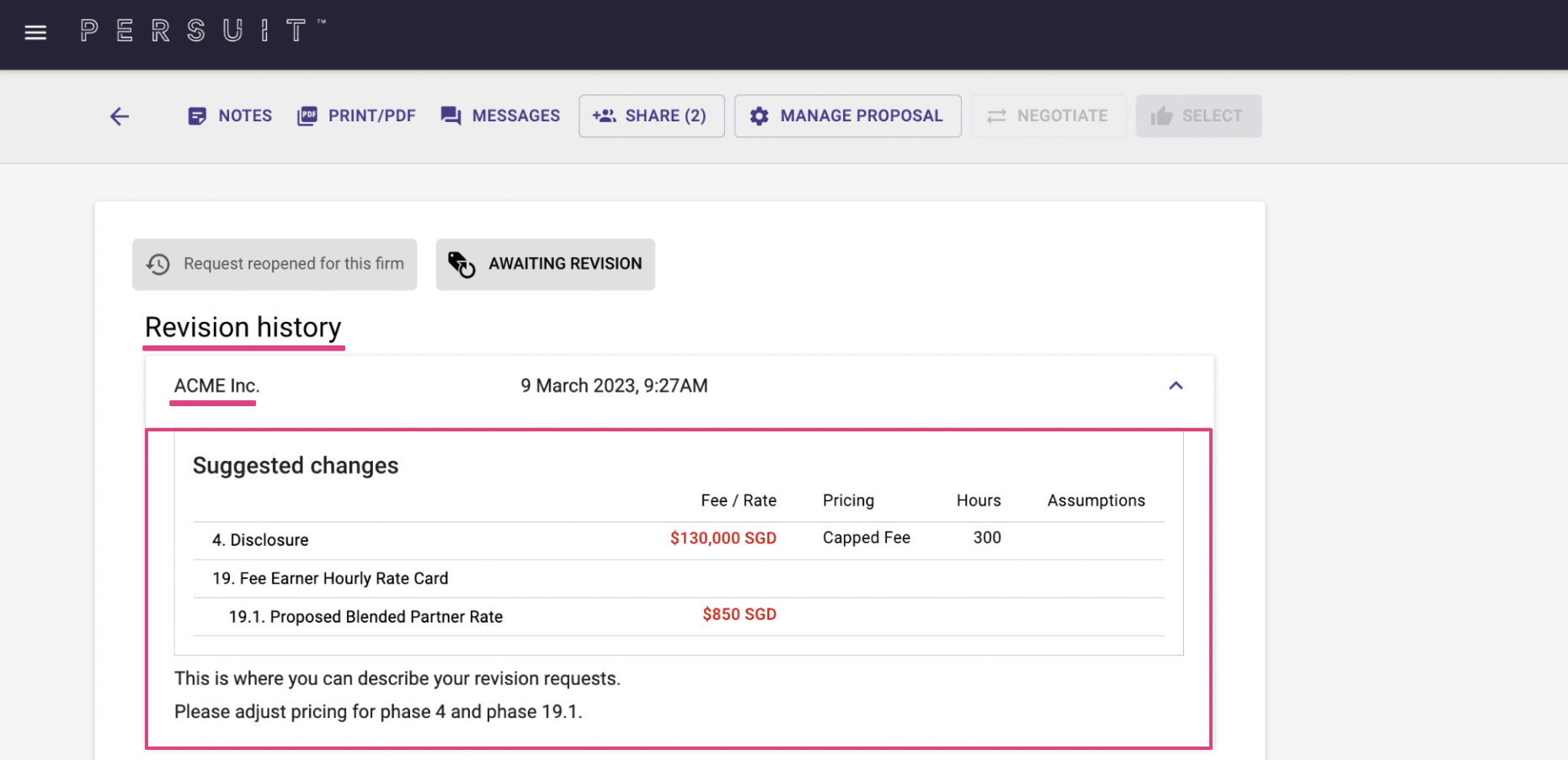Open Manage Proposal settings
This screenshot has width=1568, height=760.
click(847, 116)
